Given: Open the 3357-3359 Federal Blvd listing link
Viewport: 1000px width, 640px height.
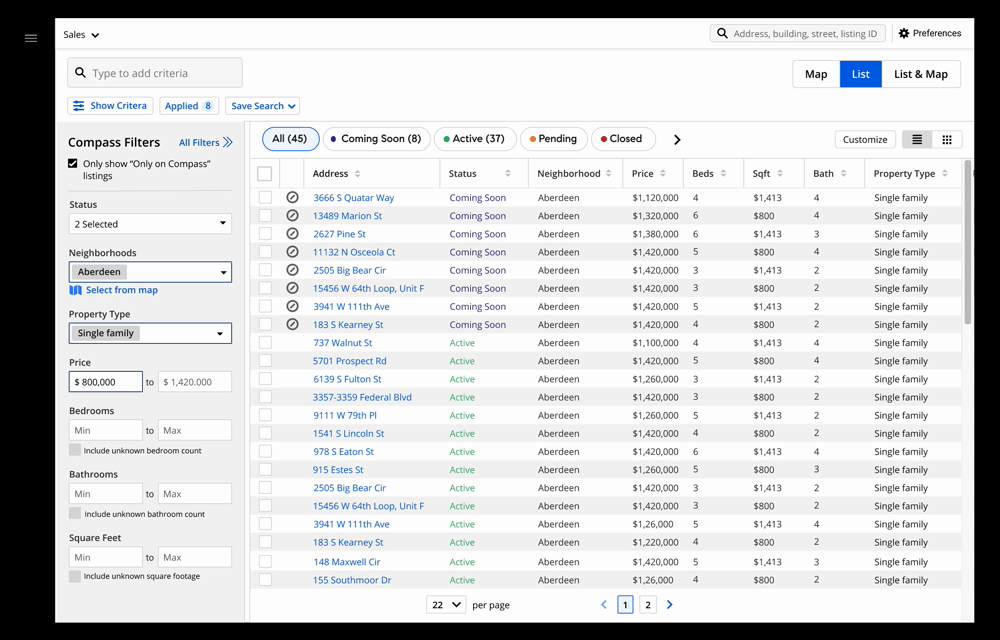Looking at the screenshot, I should (362, 397).
